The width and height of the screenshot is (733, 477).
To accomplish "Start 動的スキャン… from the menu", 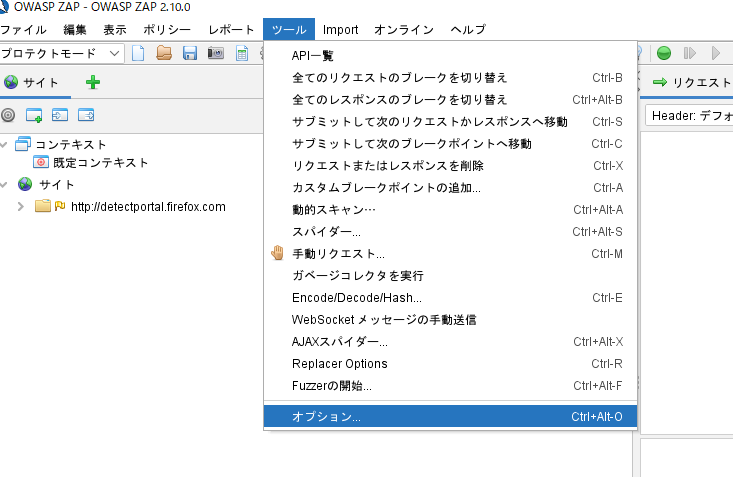I will coord(450,210).
